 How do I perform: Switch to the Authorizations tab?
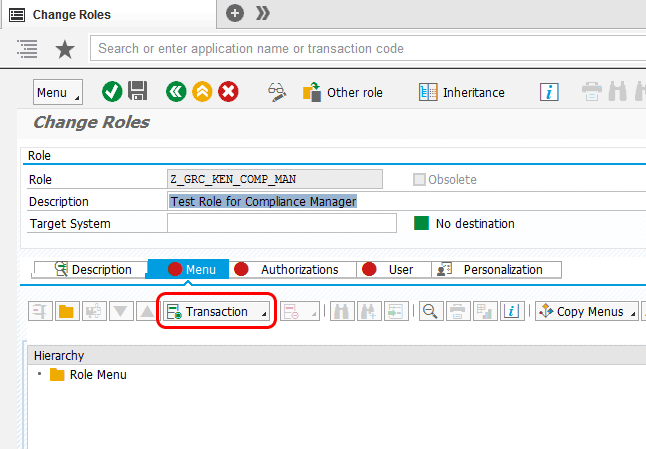tap(293, 269)
